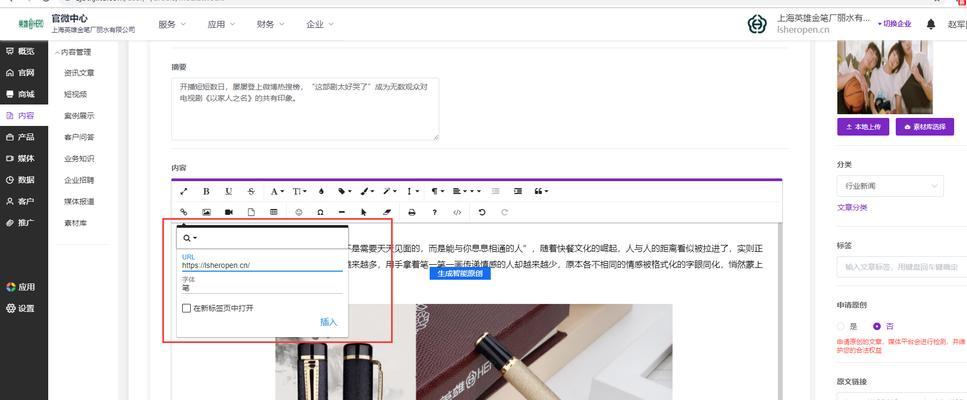
Task: Select 是 radio for 申请原创
Action: pos(841,326)
